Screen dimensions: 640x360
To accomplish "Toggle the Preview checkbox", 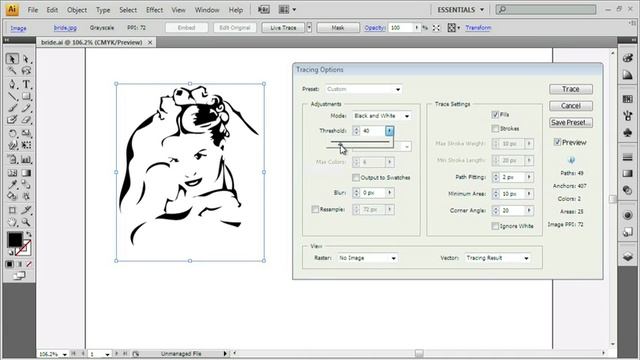I will pos(557,142).
